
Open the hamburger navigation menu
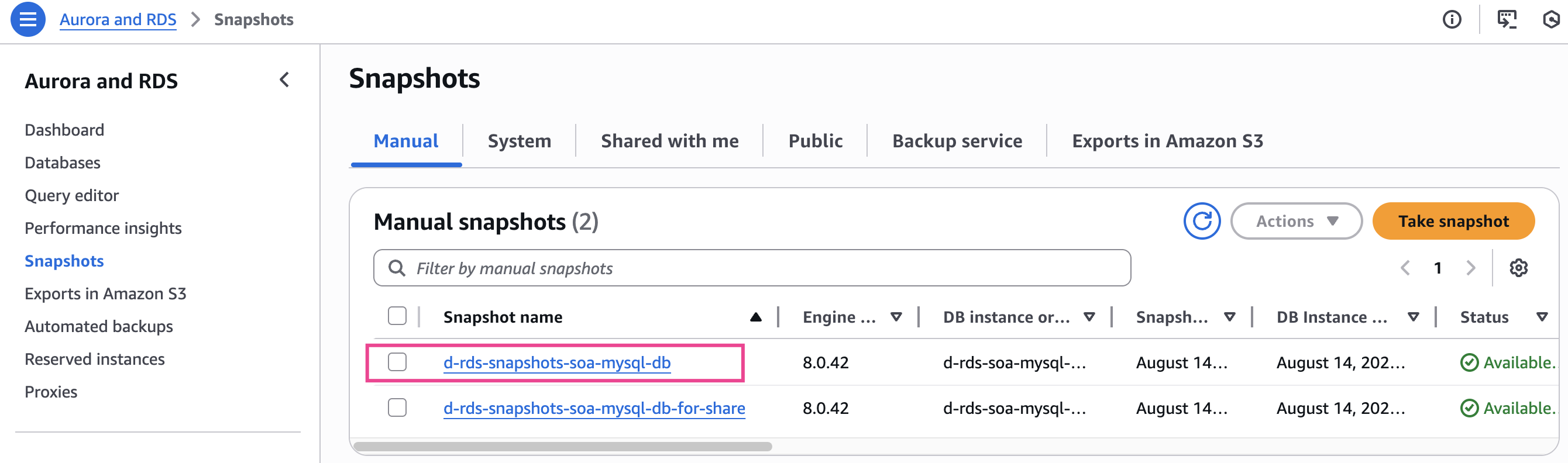[27, 19]
